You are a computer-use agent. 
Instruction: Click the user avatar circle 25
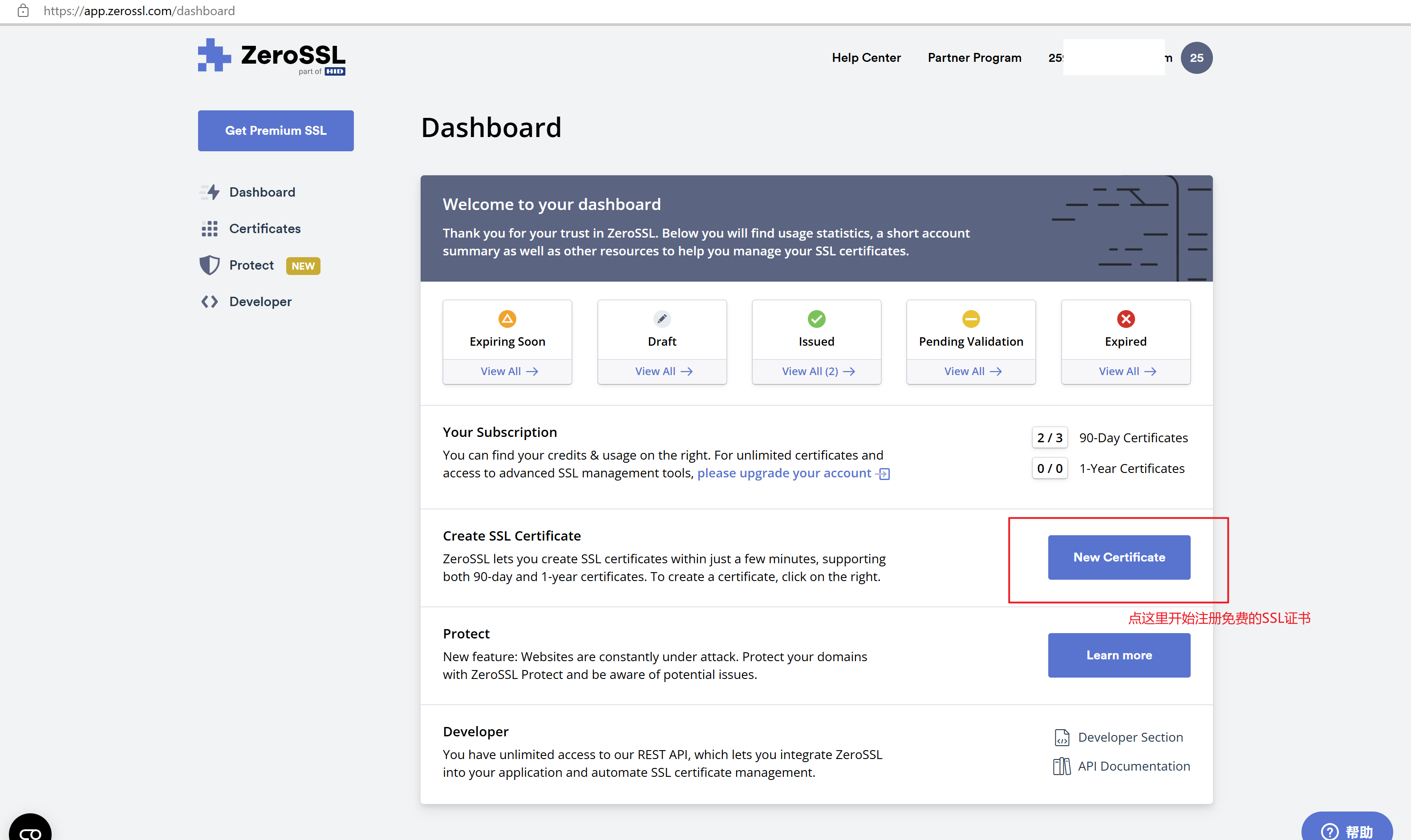[1196, 58]
